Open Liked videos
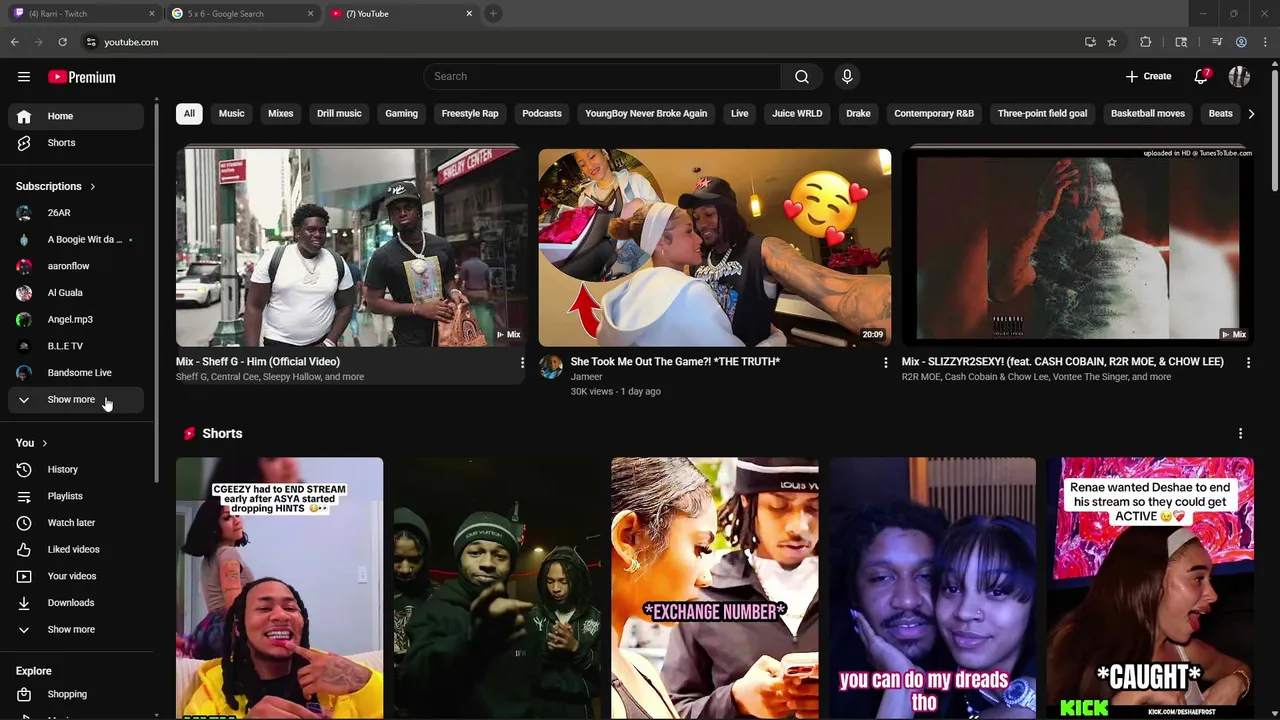This screenshot has height=720, width=1280. [76, 549]
